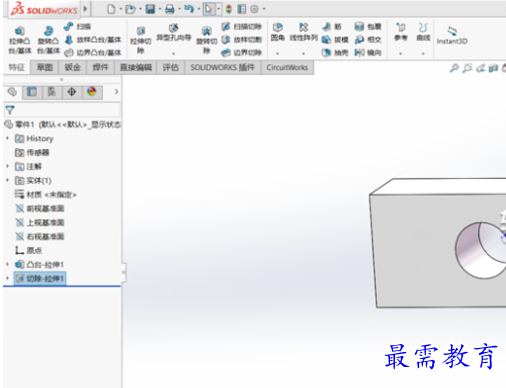Screen dimensions: 506x388
Task: Click the feature tree filter field
Action: point(62,110)
